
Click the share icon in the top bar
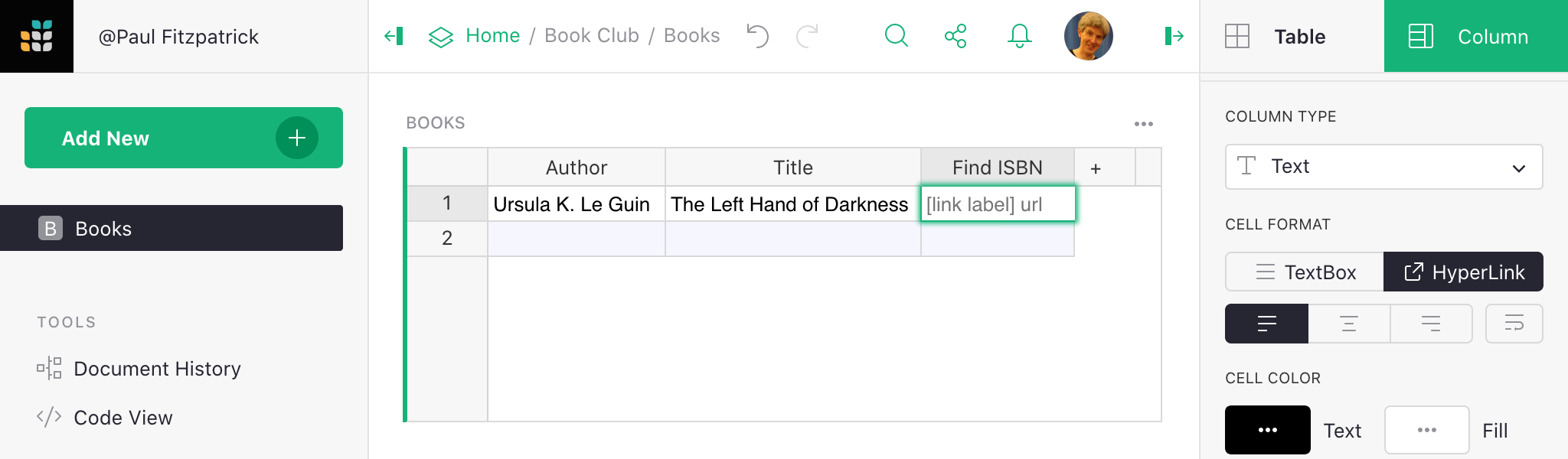[955, 35]
